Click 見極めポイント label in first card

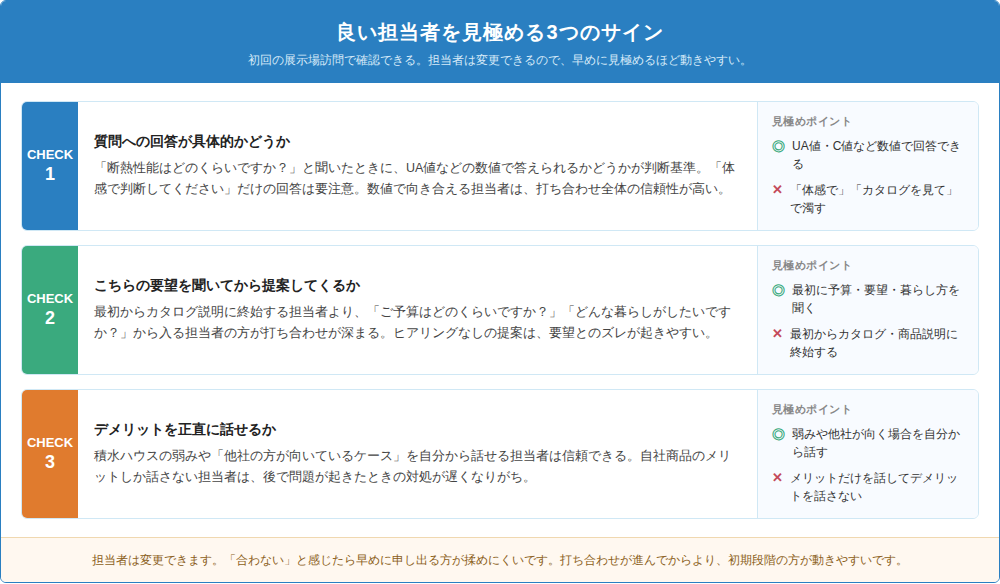pos(812,121)
